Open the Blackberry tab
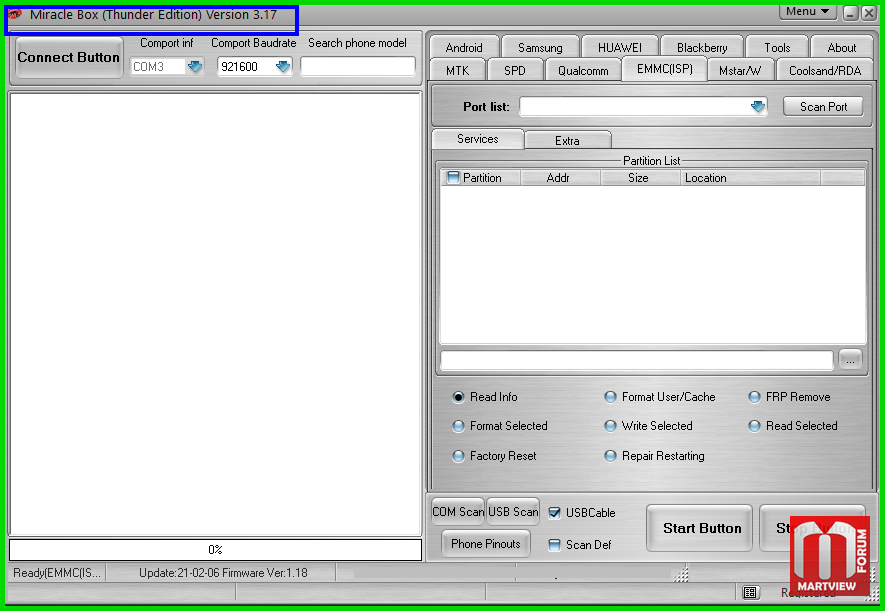This screenshot has height=611, width=885. [x=702, y=47]
